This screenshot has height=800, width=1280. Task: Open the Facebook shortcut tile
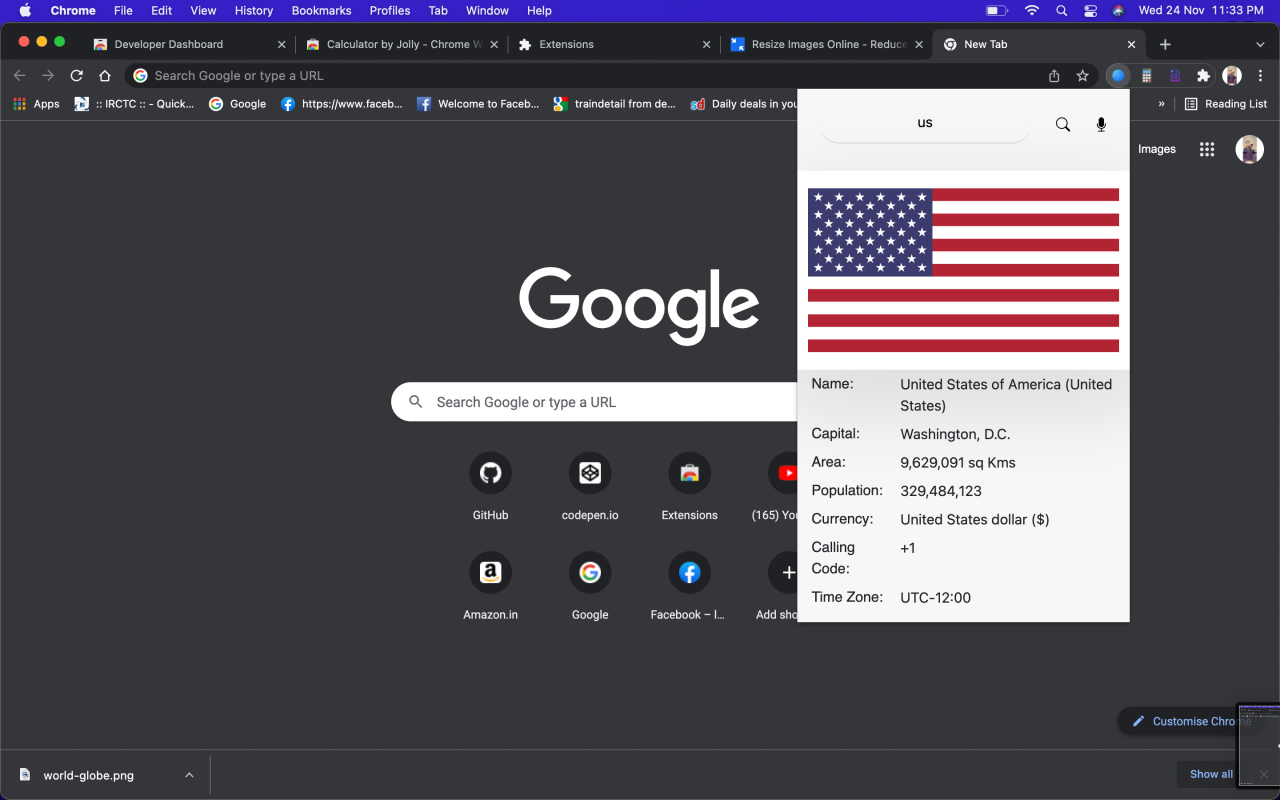[690, 586]
